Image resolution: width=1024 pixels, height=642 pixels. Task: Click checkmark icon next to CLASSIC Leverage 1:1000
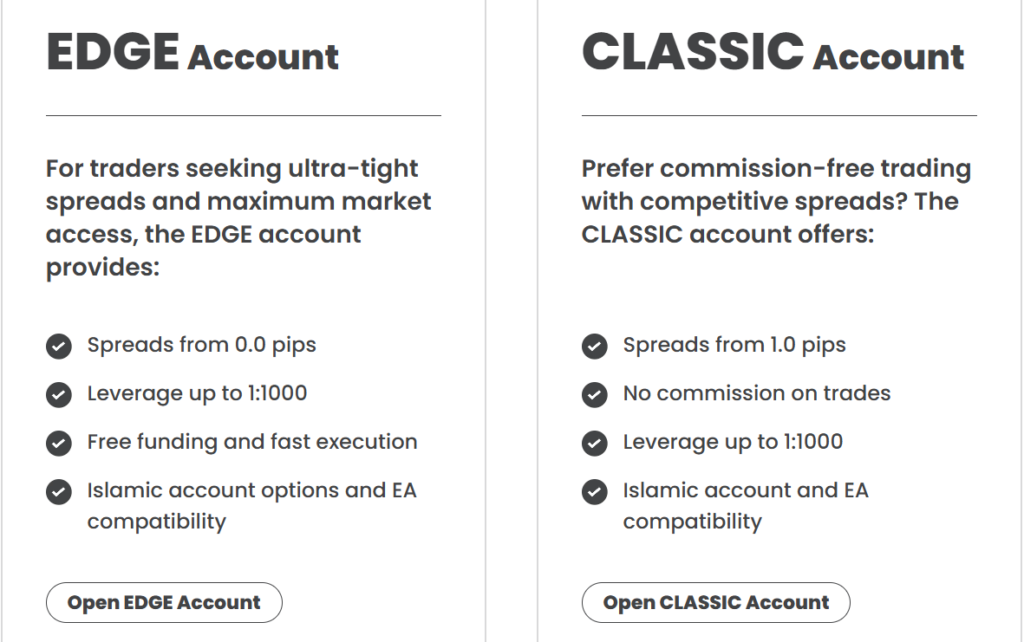(595, 442)
